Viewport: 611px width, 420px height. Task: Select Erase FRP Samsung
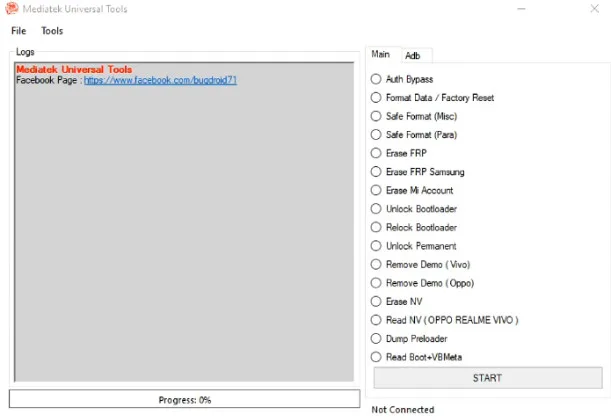coord(376,172)
